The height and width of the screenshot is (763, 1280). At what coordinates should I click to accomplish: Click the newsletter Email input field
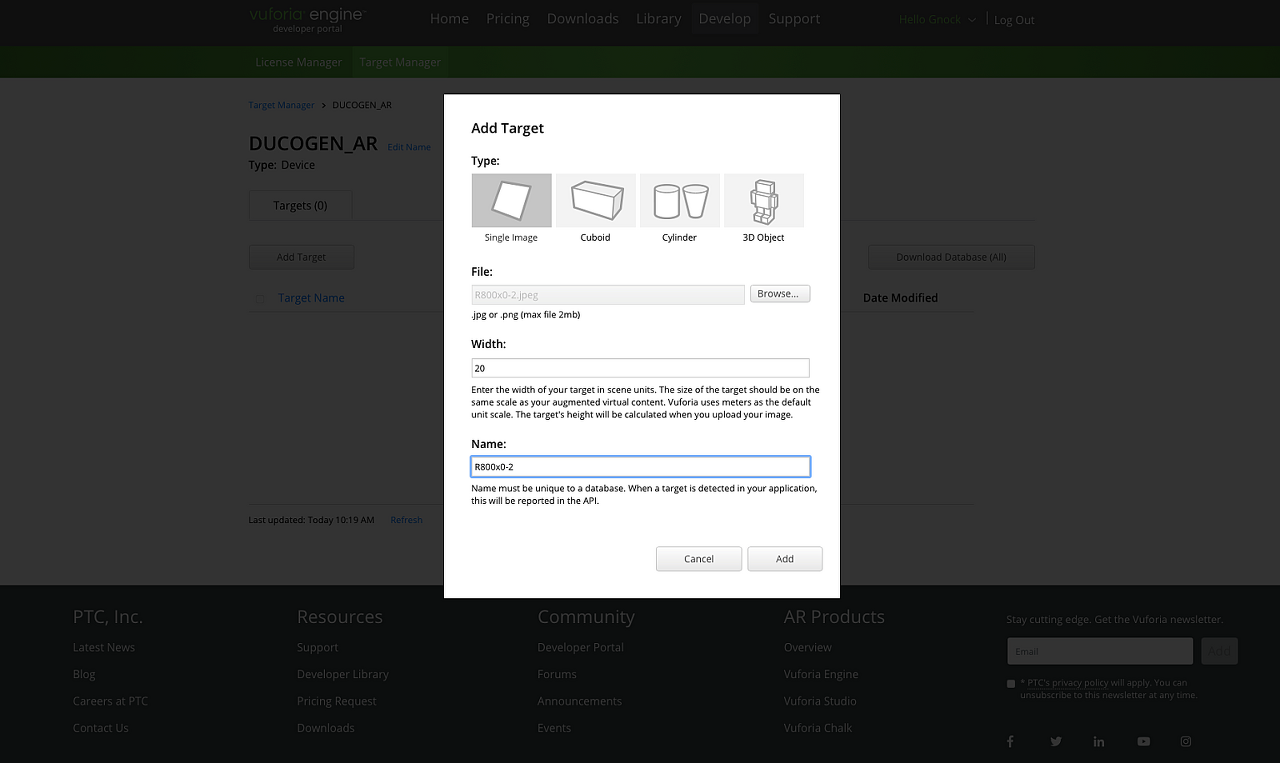coord(1100,651)
